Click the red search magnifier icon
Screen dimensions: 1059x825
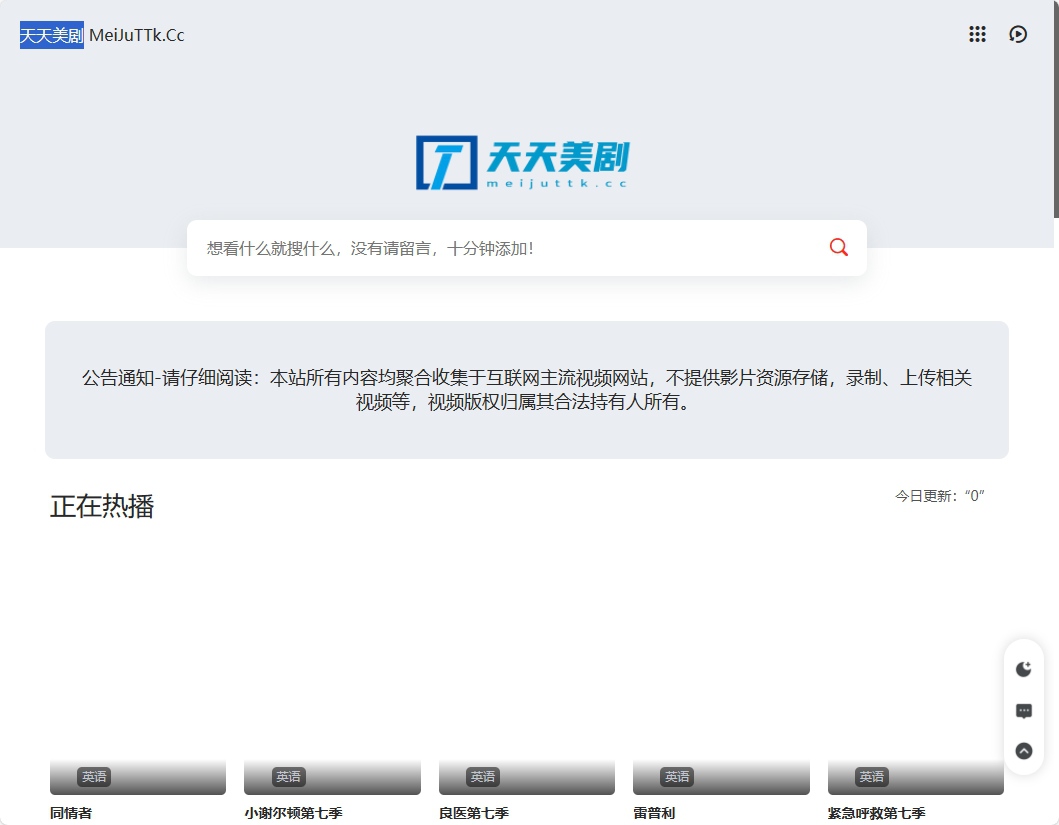pyautogui.click(x=838, y=248)
